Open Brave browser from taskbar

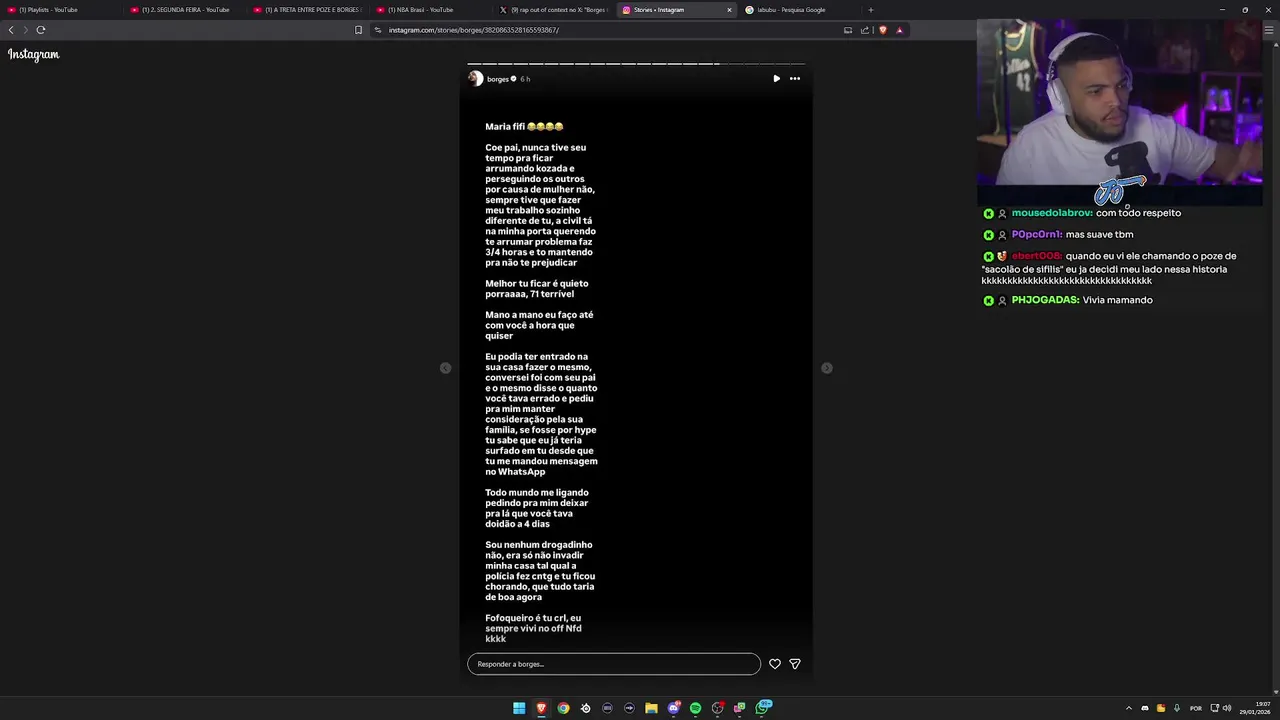click(541, 708)
